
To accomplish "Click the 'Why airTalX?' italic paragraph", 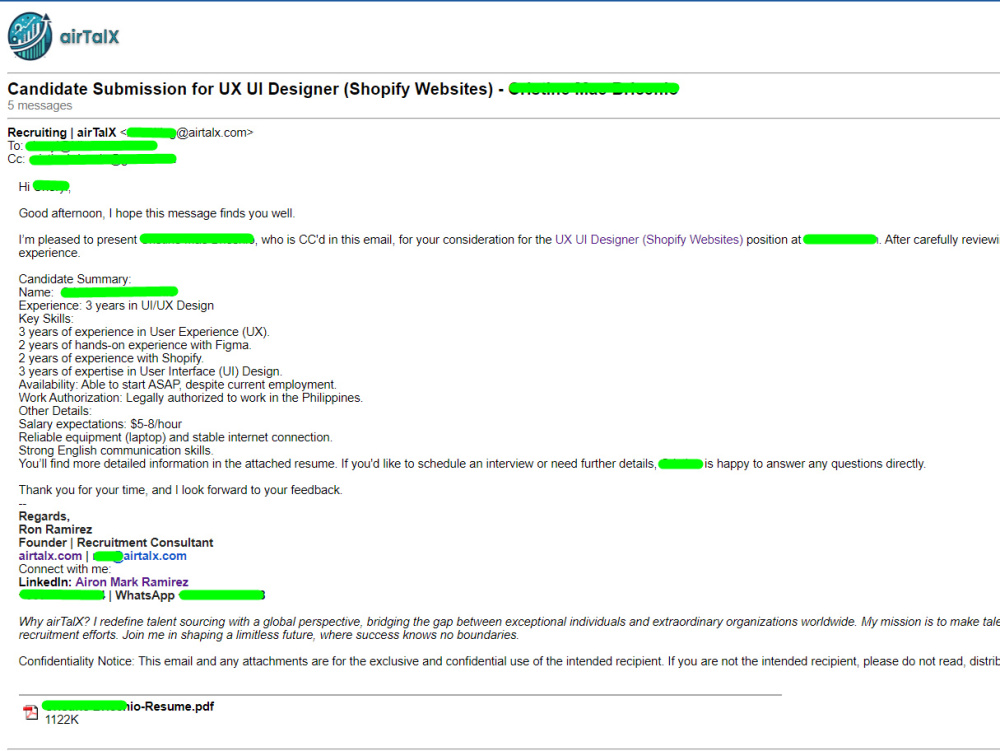I will point(509,628).
